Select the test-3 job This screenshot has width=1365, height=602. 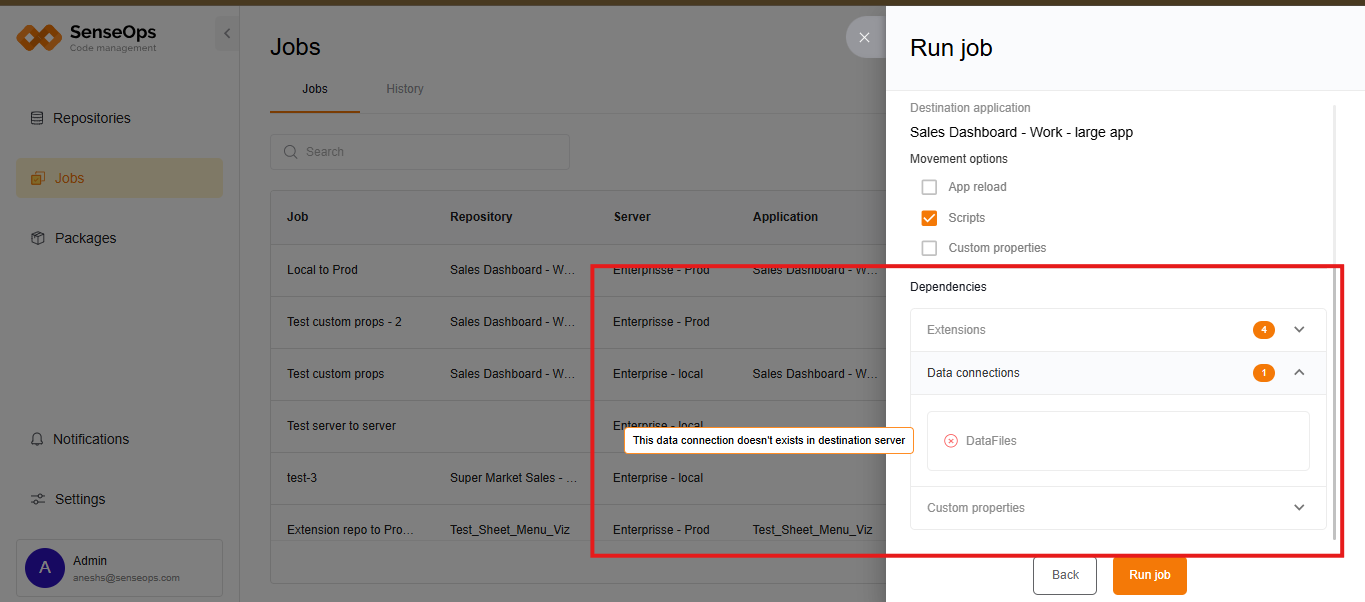point(302,478)
